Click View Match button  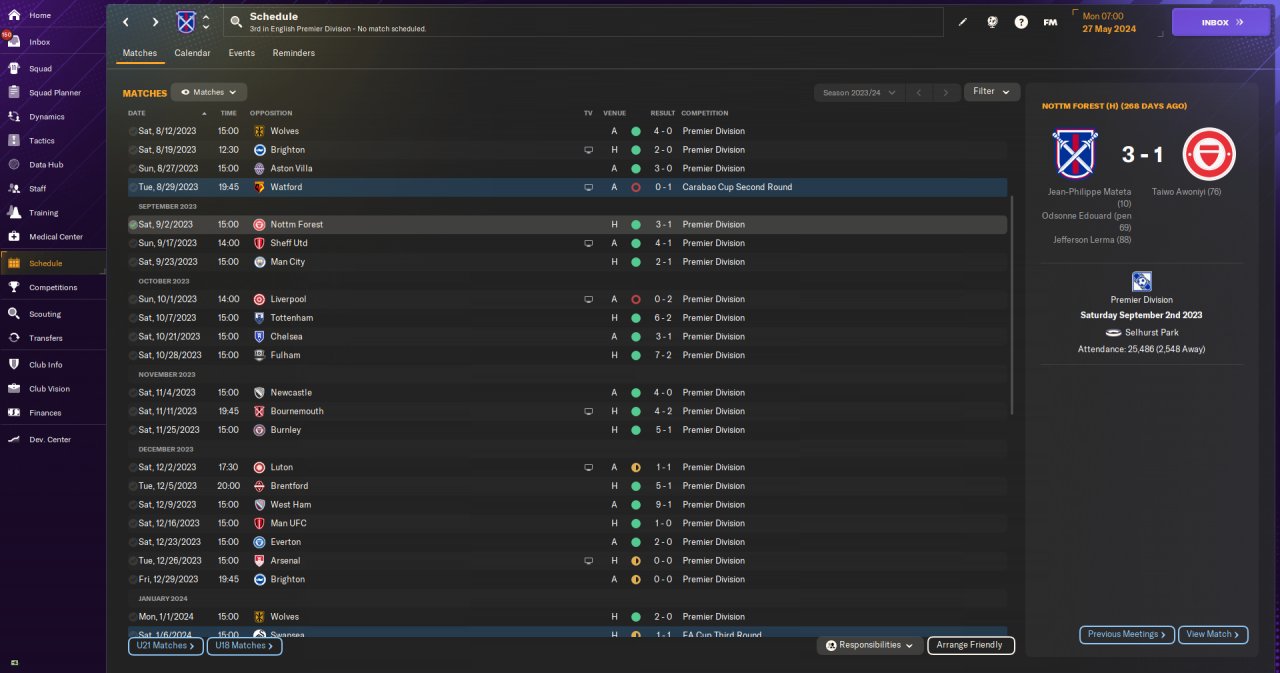tap(1213, 634)
